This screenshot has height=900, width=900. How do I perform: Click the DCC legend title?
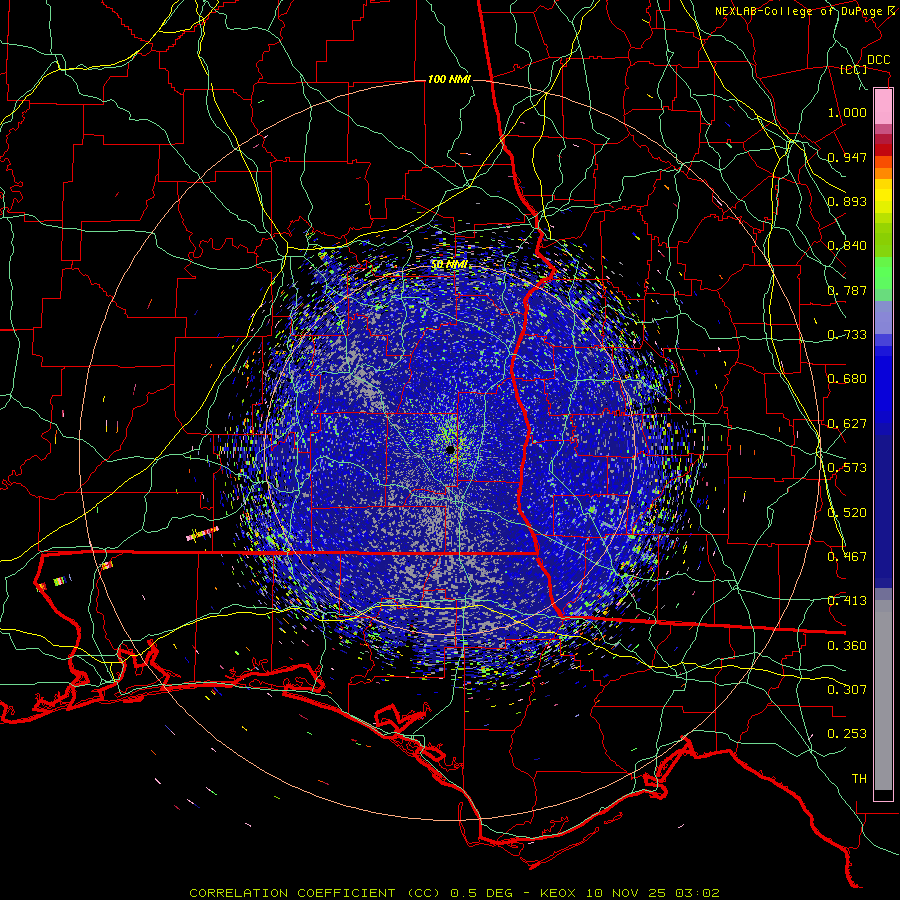pos(878,60)
